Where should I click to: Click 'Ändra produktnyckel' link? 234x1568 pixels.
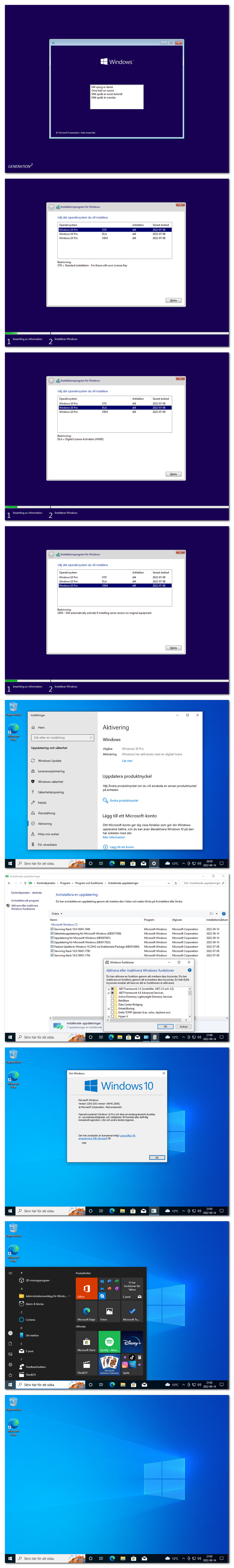[x=123, y=801]
